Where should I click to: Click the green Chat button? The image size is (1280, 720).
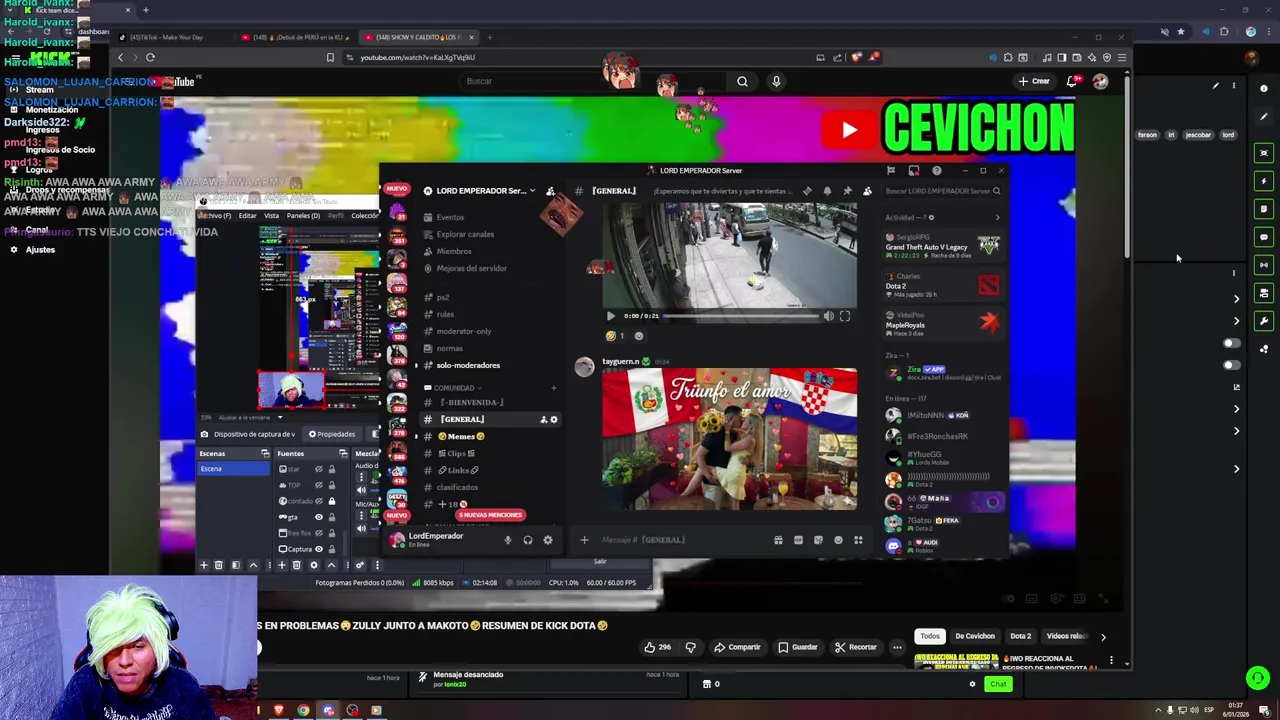pos(998,684)
